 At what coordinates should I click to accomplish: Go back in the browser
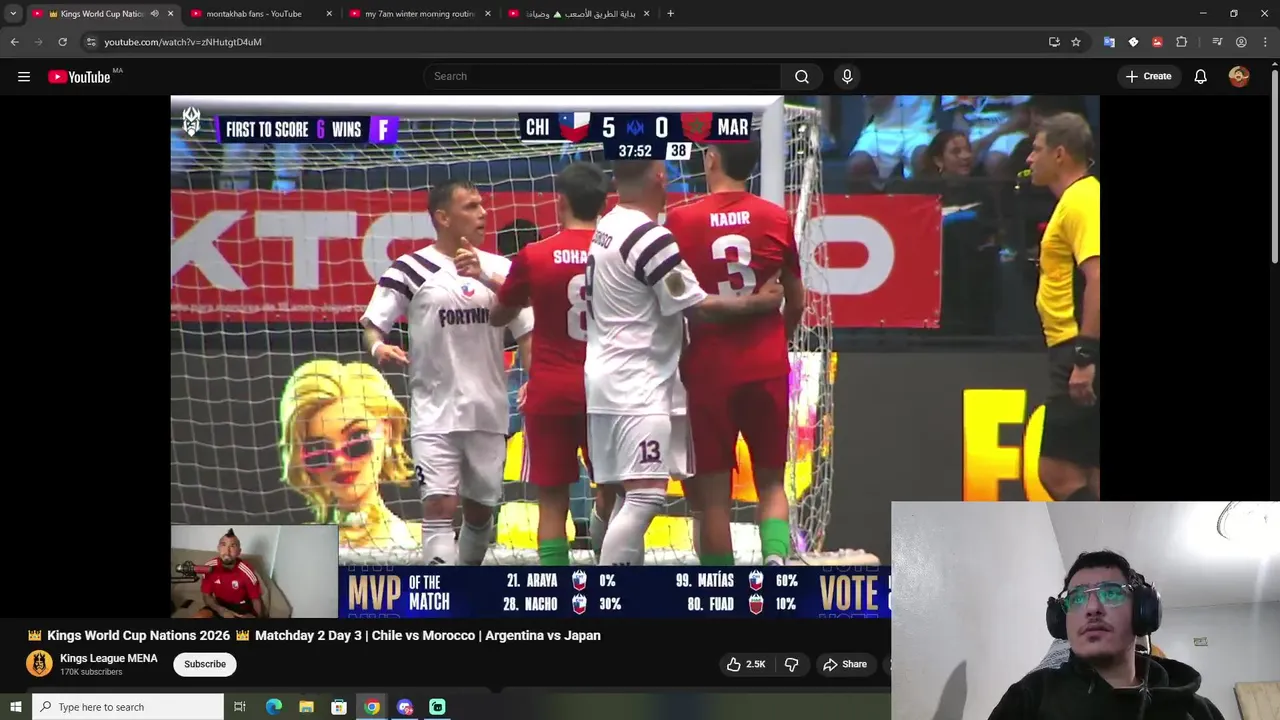click(15, 42)
